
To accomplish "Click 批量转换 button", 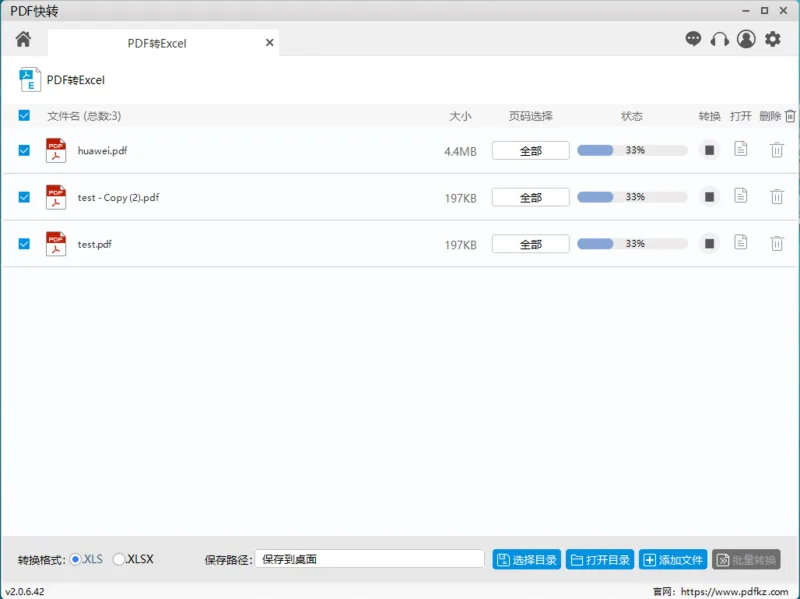I will click(x=746, y=560).
